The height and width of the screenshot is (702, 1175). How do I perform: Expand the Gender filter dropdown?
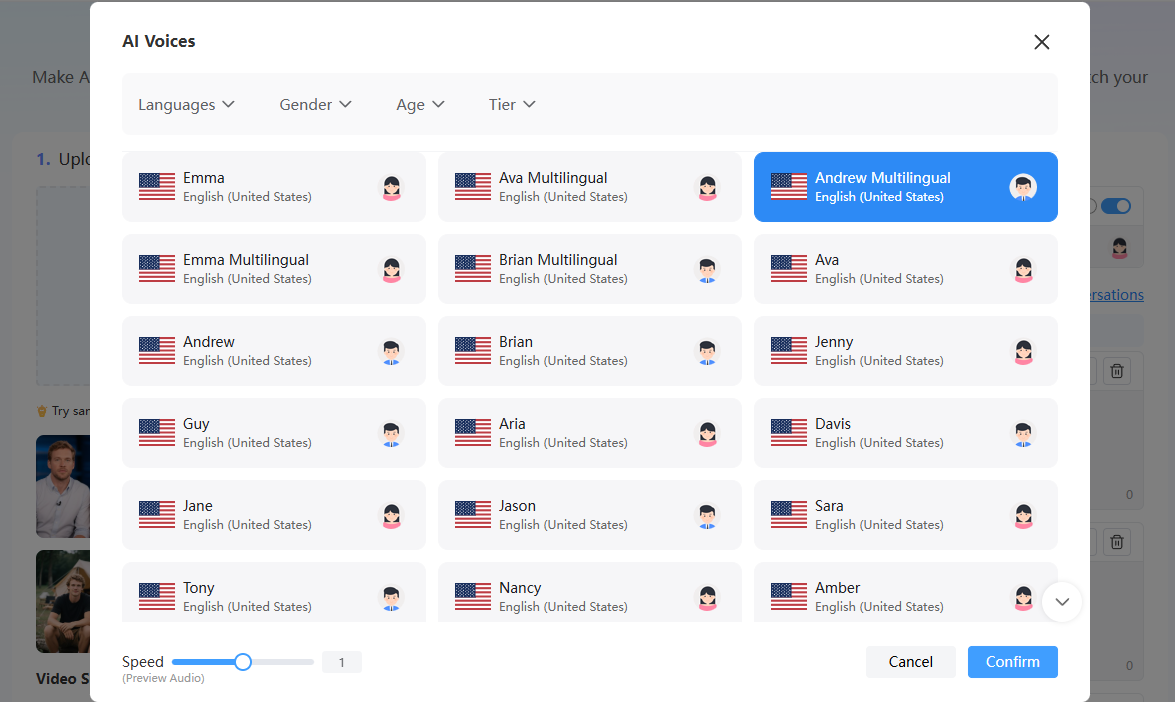315,105
